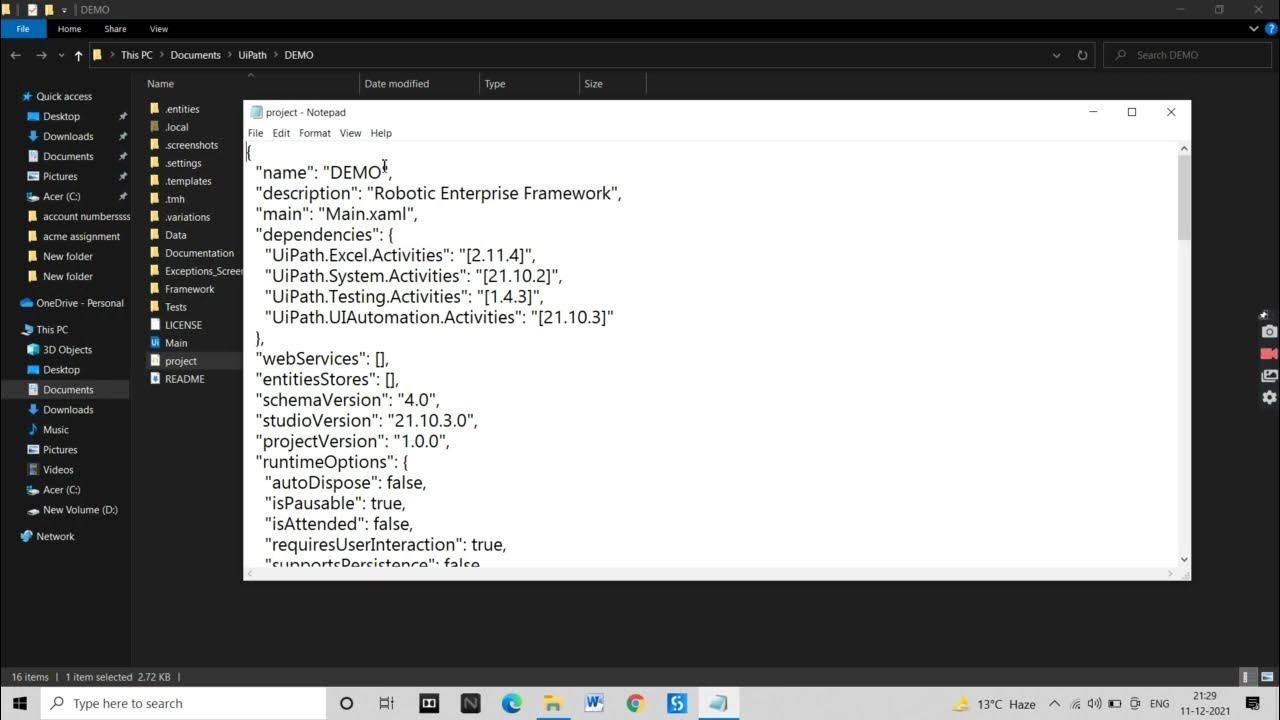Select the Main UiPath xaml file
The height and width of the screenshot is (720, 1280).
pyautogui.click(x=176, y=343)
